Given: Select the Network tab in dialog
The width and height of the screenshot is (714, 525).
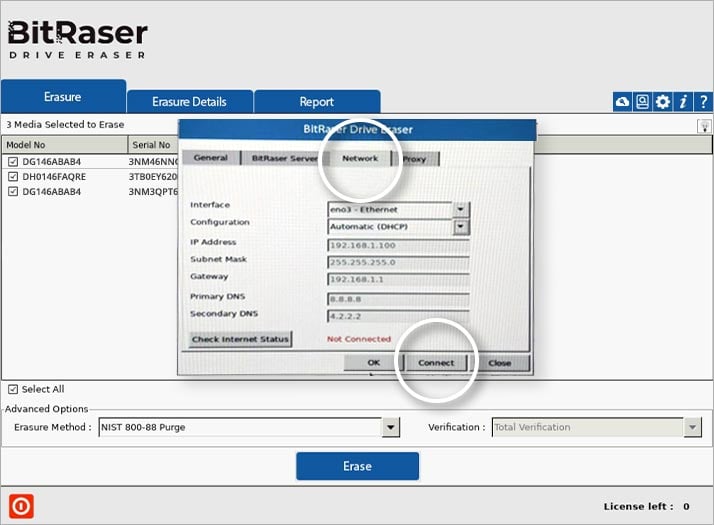Looking at the screenshot, I should coord(360,158).
